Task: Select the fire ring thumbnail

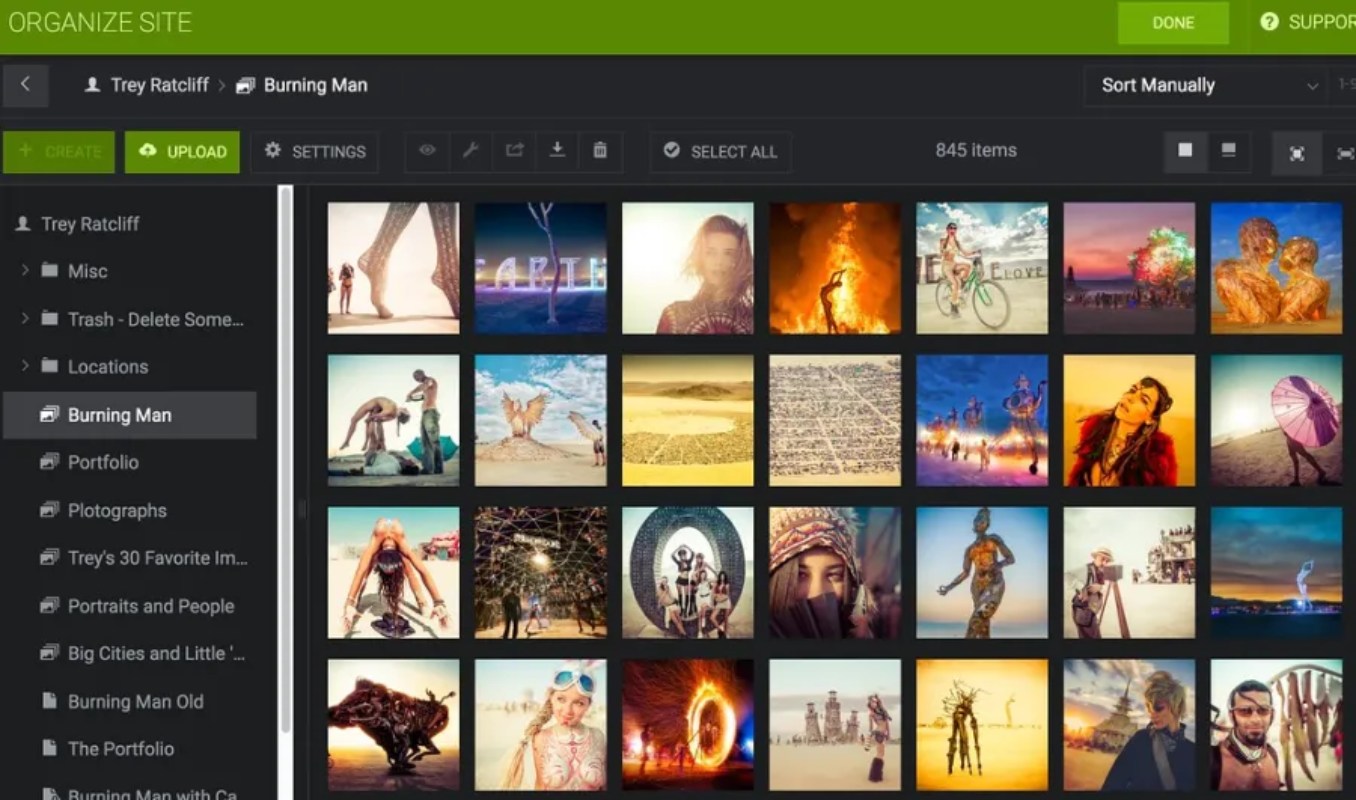Action: coord(688,725)
